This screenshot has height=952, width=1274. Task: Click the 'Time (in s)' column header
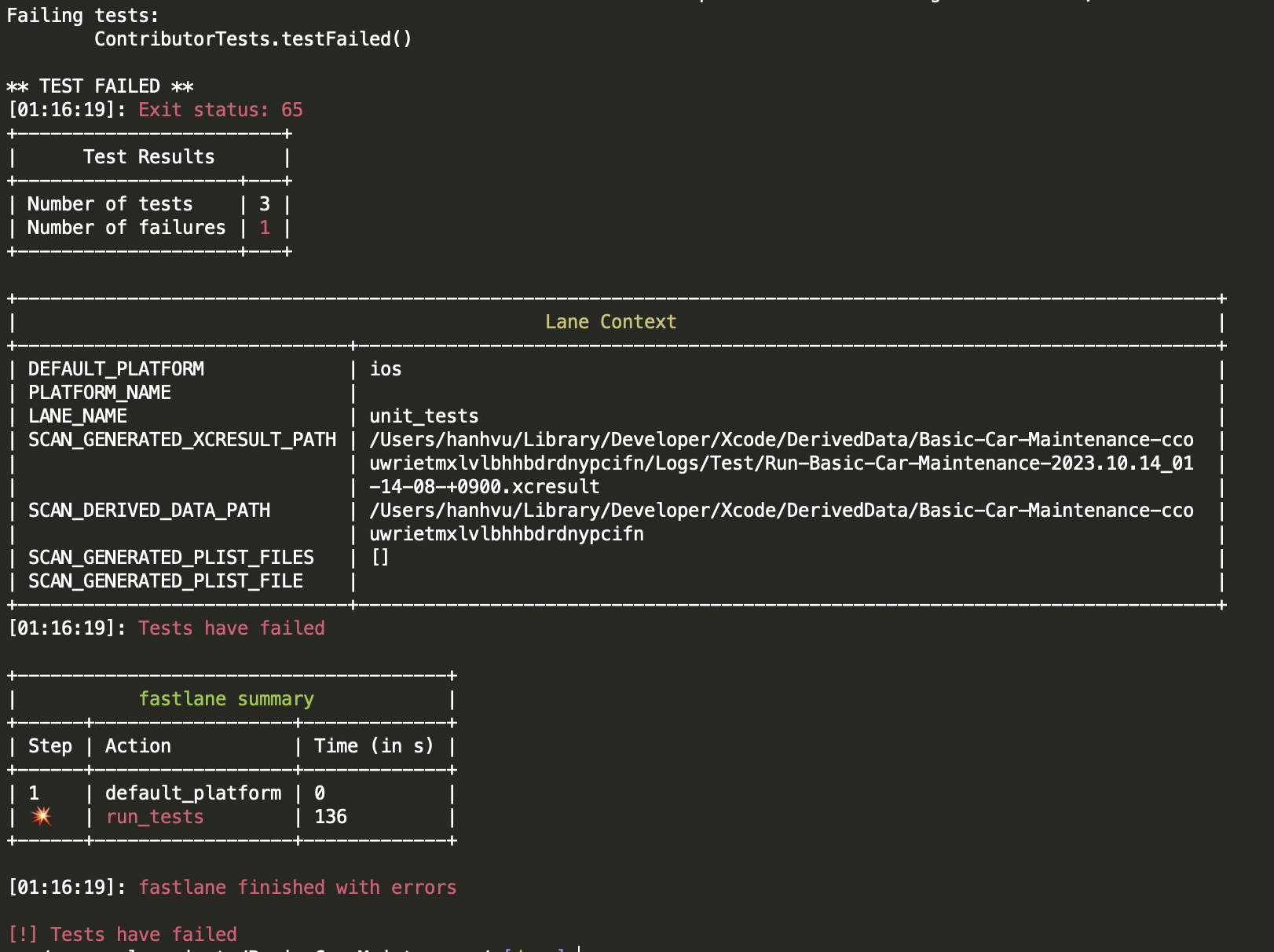374,746
